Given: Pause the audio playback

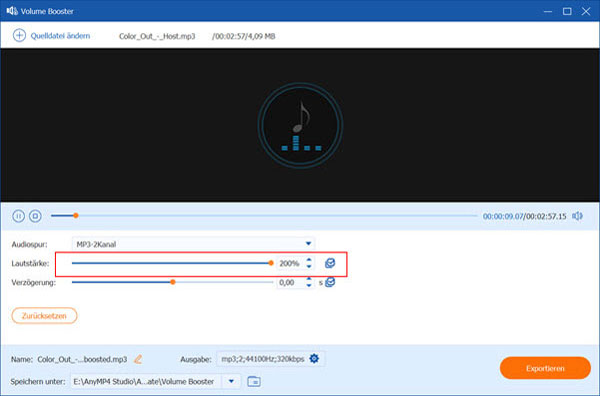Looking at the screenshot, I should tap(18, 216).
